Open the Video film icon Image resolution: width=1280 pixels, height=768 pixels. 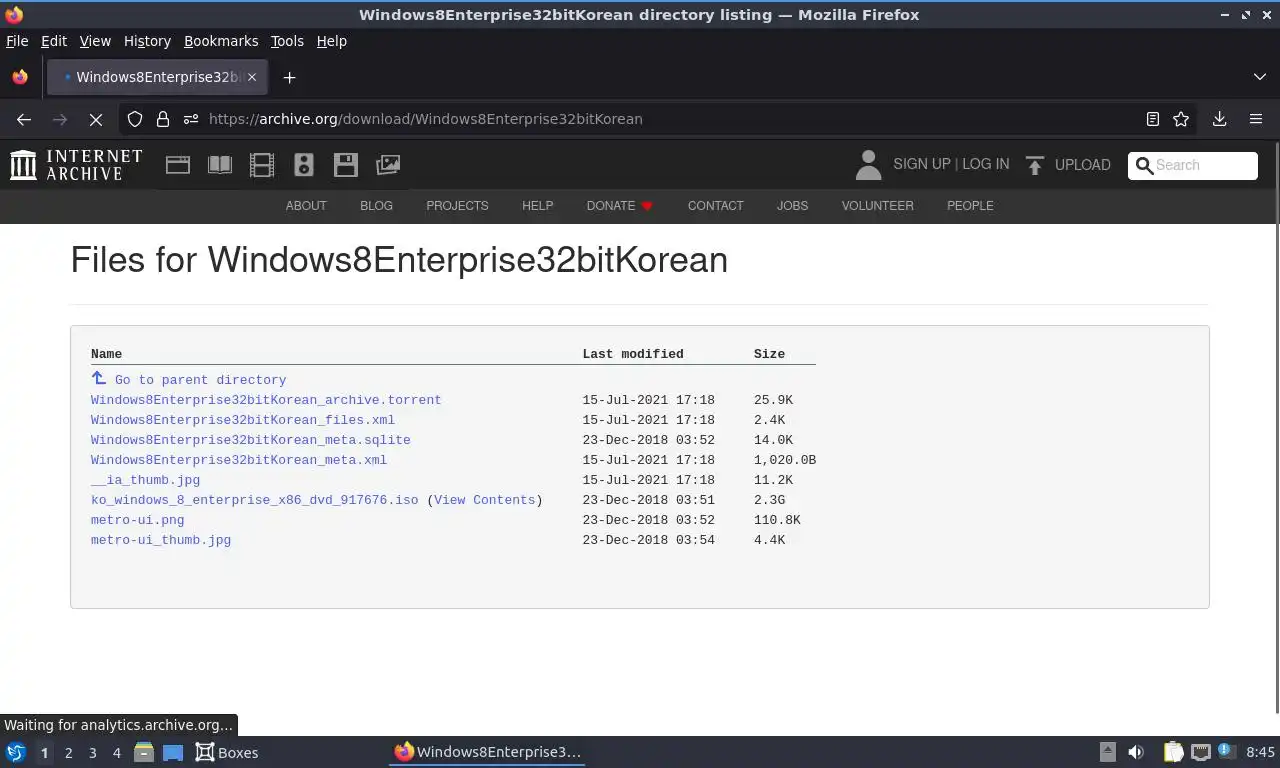pos(262,165)
